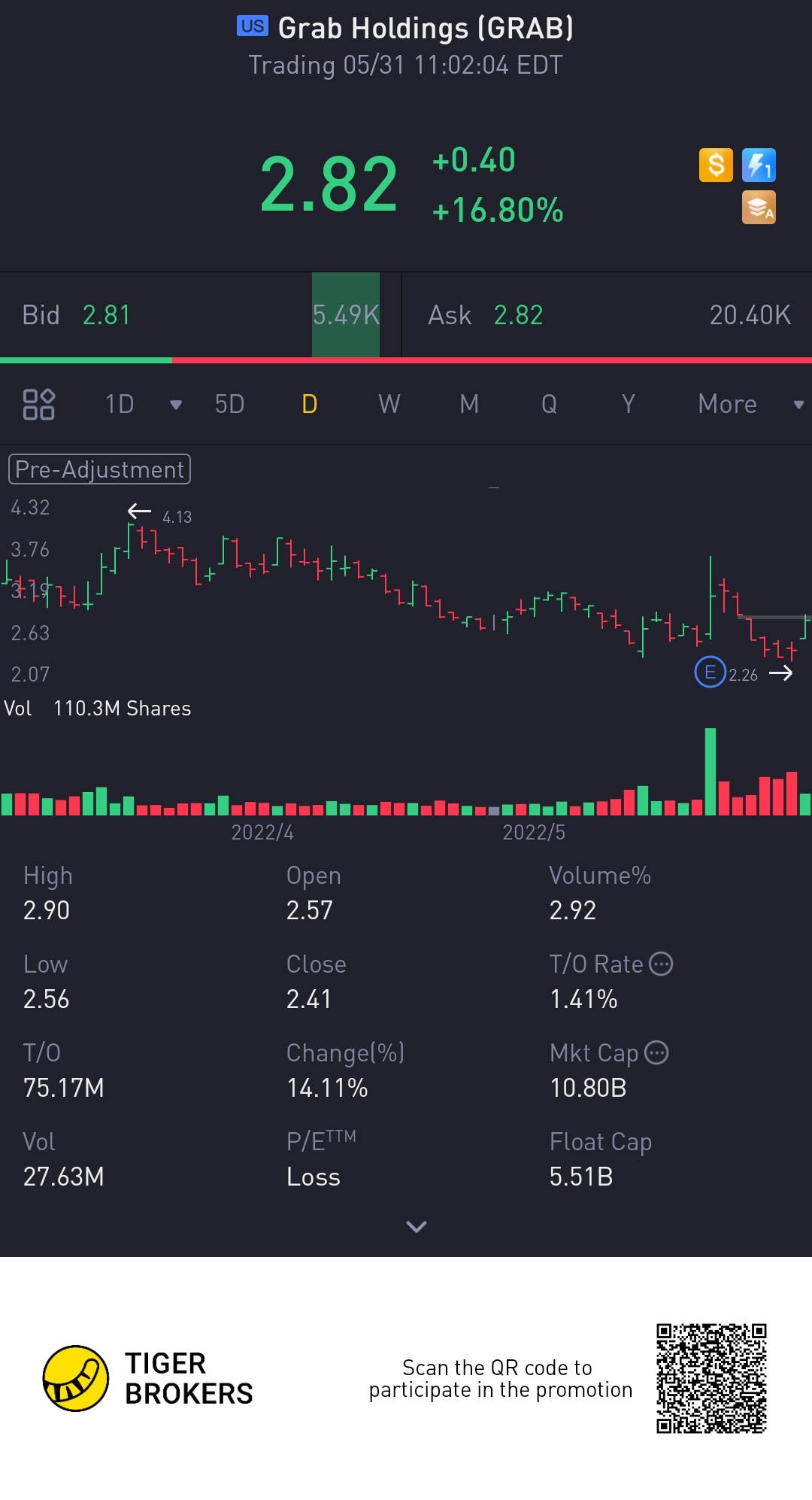812x1500 pixels.
Task: Tap the 2022/4 date axis label
Action: (262, 832)
